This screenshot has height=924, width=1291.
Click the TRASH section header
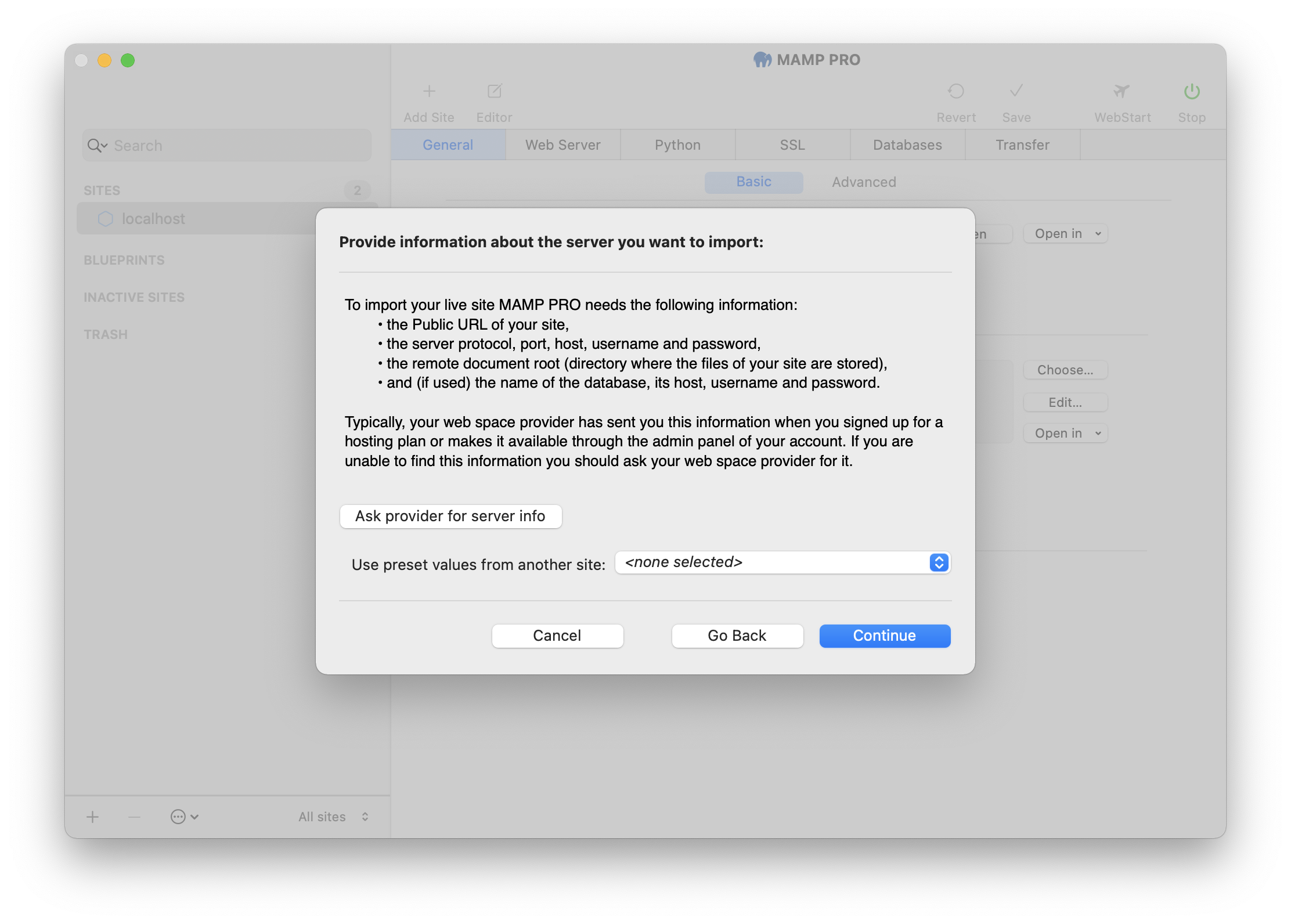coord(106,334)
